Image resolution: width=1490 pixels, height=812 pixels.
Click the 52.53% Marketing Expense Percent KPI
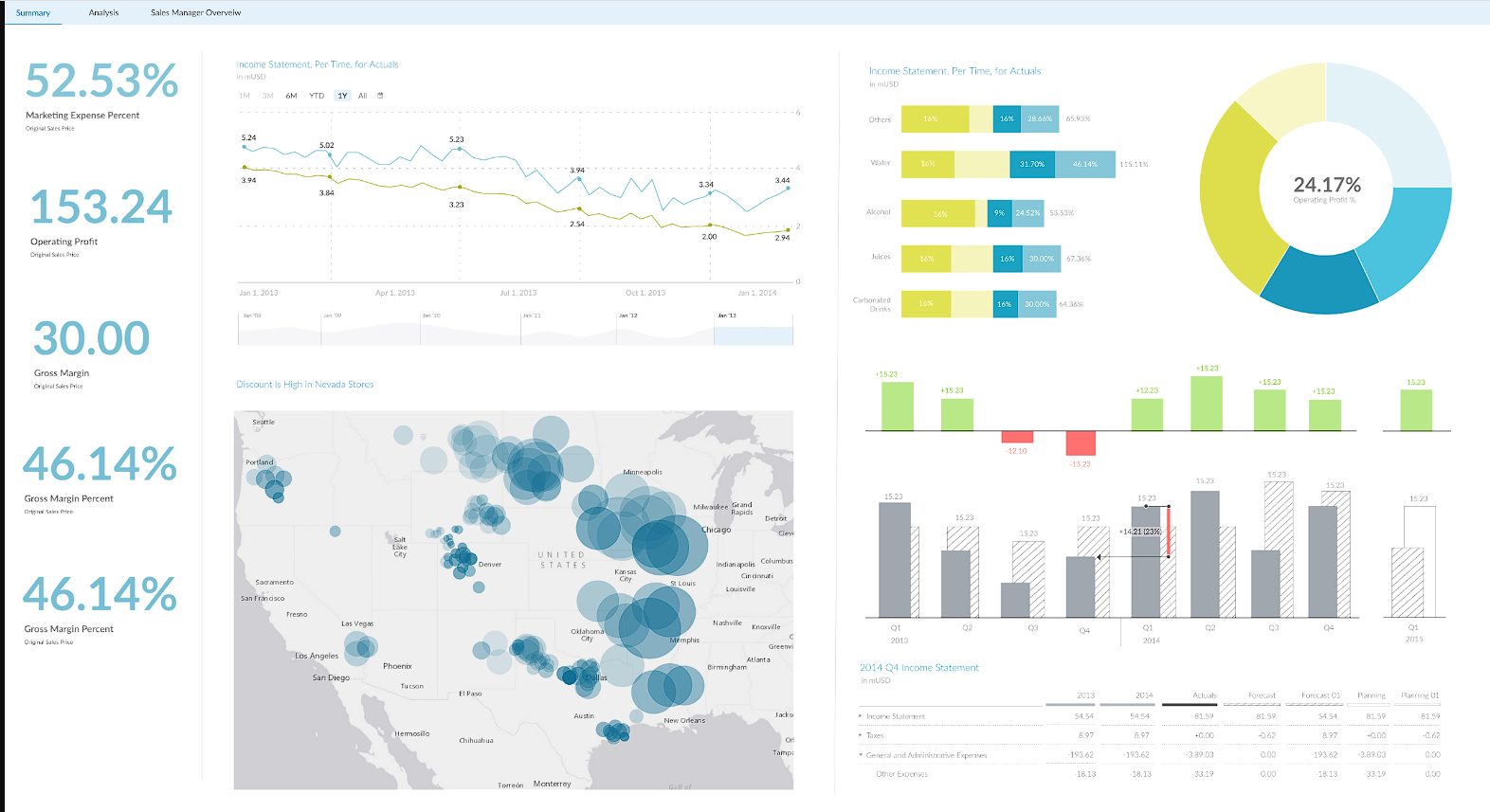coord(100,93)
